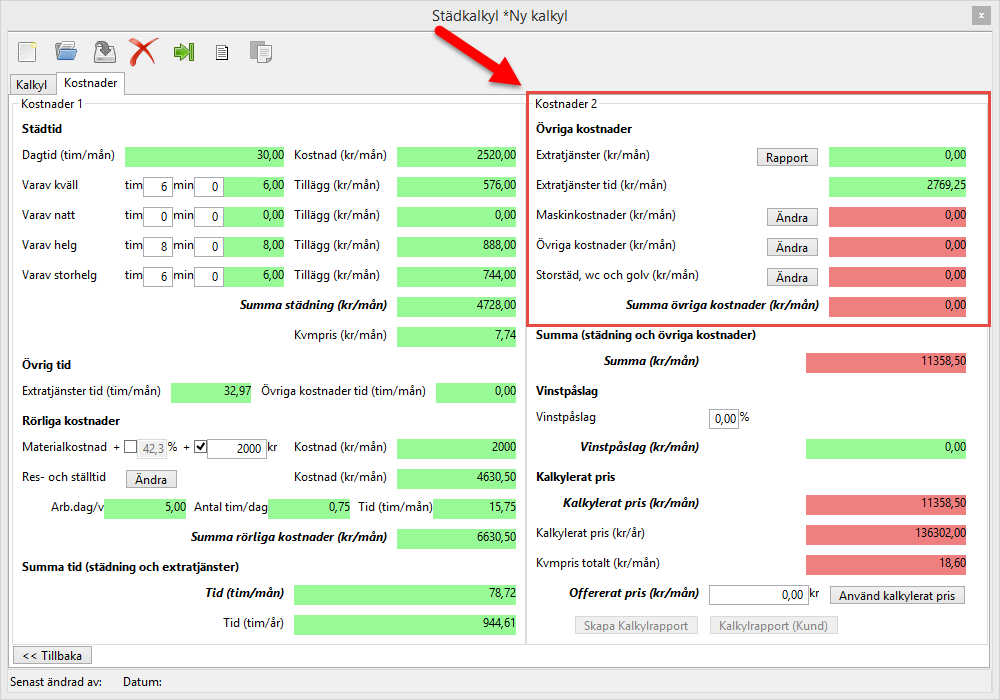The image size is (1000, 700).
Task: Click Ändra next to Maskinkostnader
Action: (792, 217)
